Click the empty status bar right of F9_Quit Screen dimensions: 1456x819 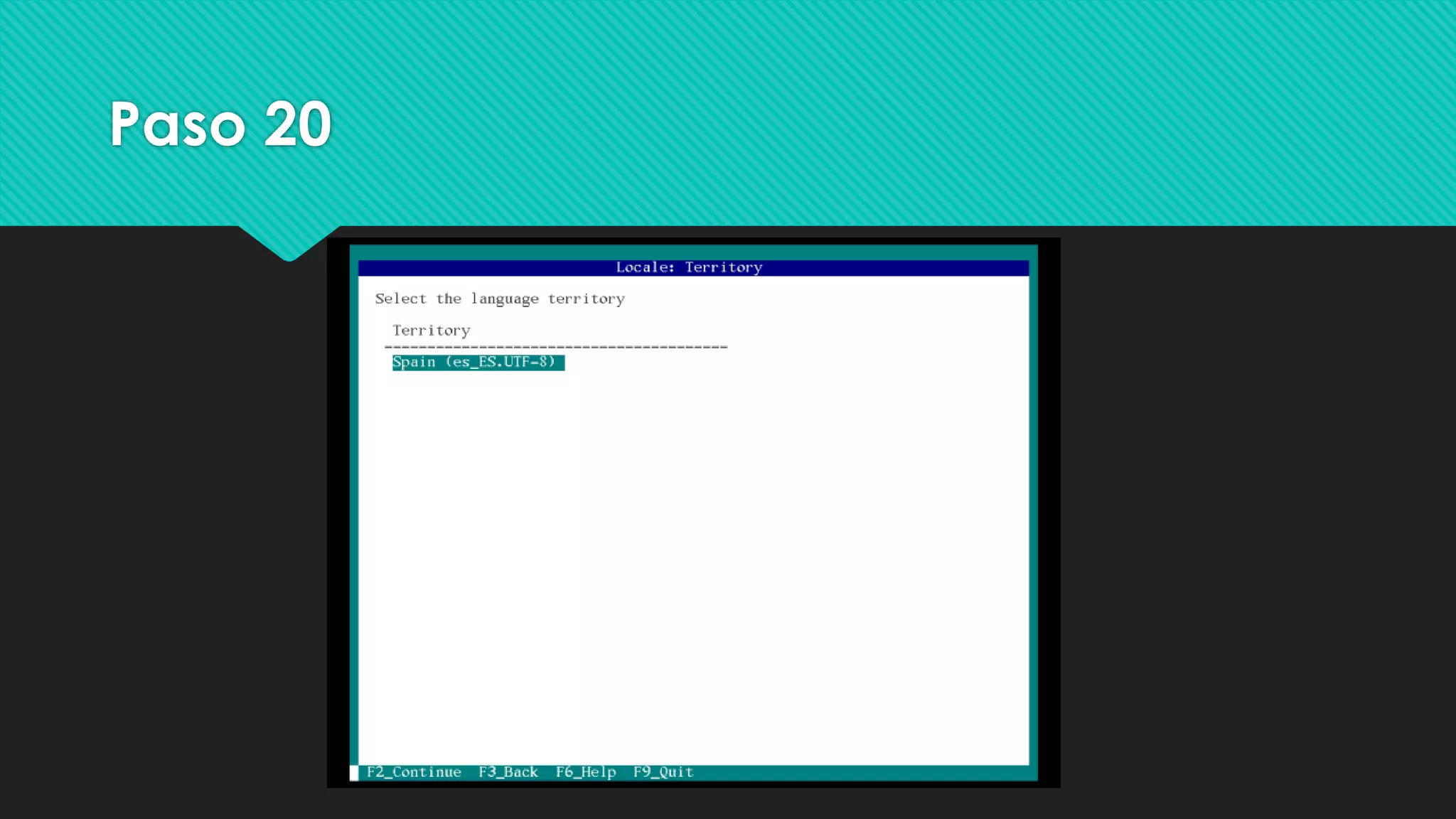coord(853,773)
